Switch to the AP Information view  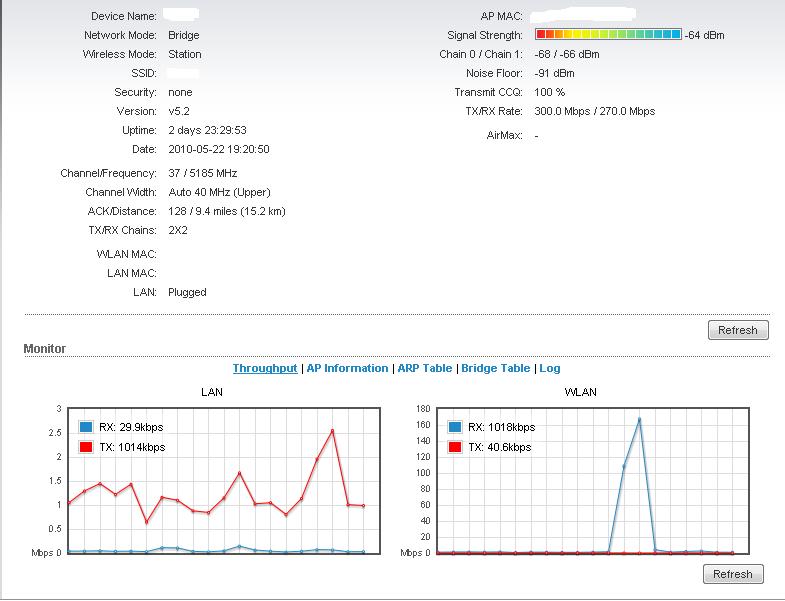pos(347,368)
